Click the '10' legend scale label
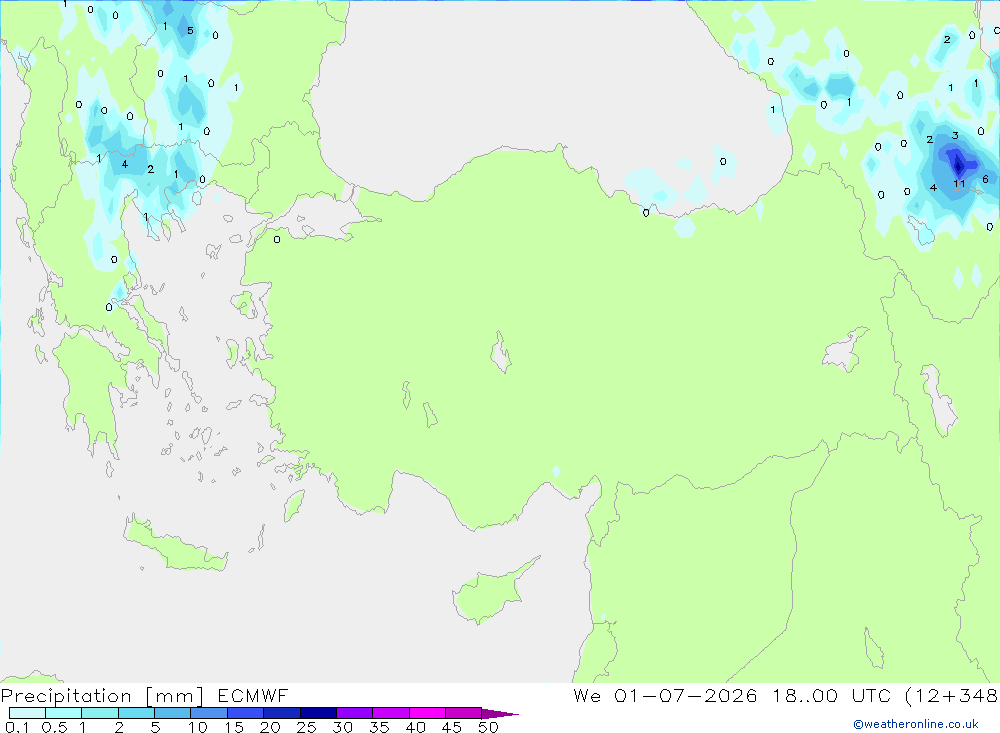The width and height of the screenshot is (1000, 733). point(198,727)
